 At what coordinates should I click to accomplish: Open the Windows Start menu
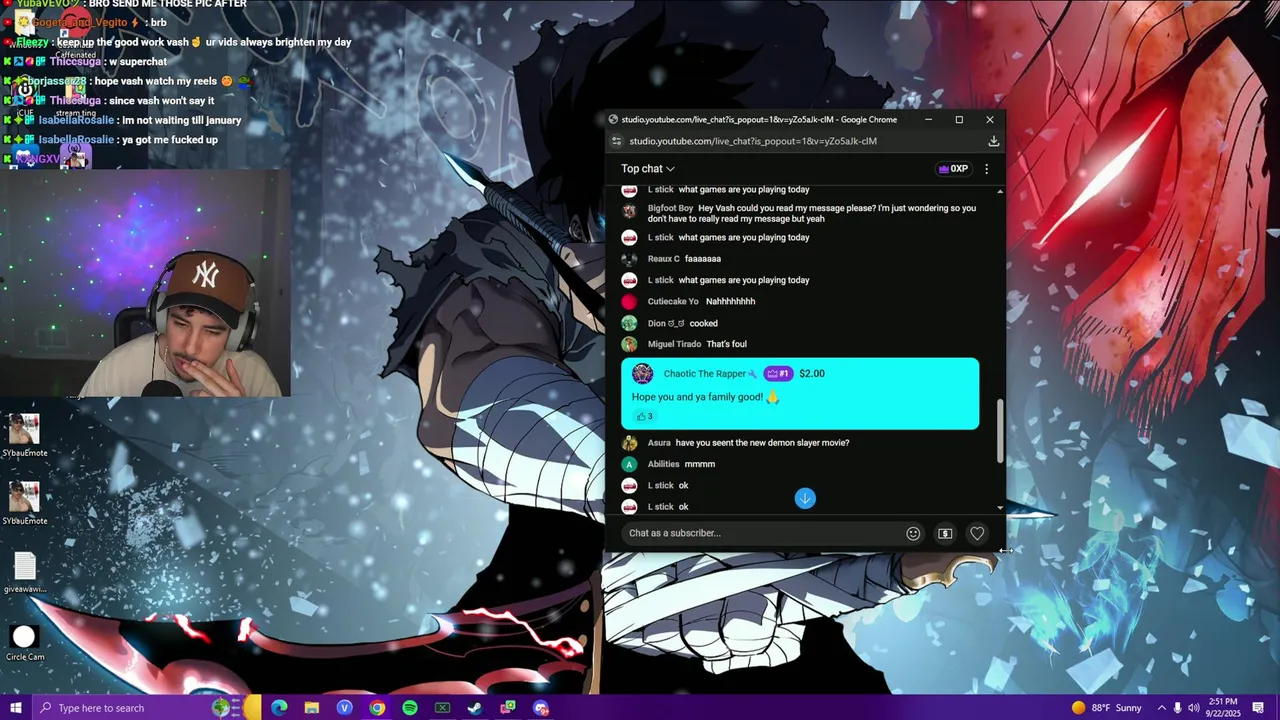(x=15, y=708)
